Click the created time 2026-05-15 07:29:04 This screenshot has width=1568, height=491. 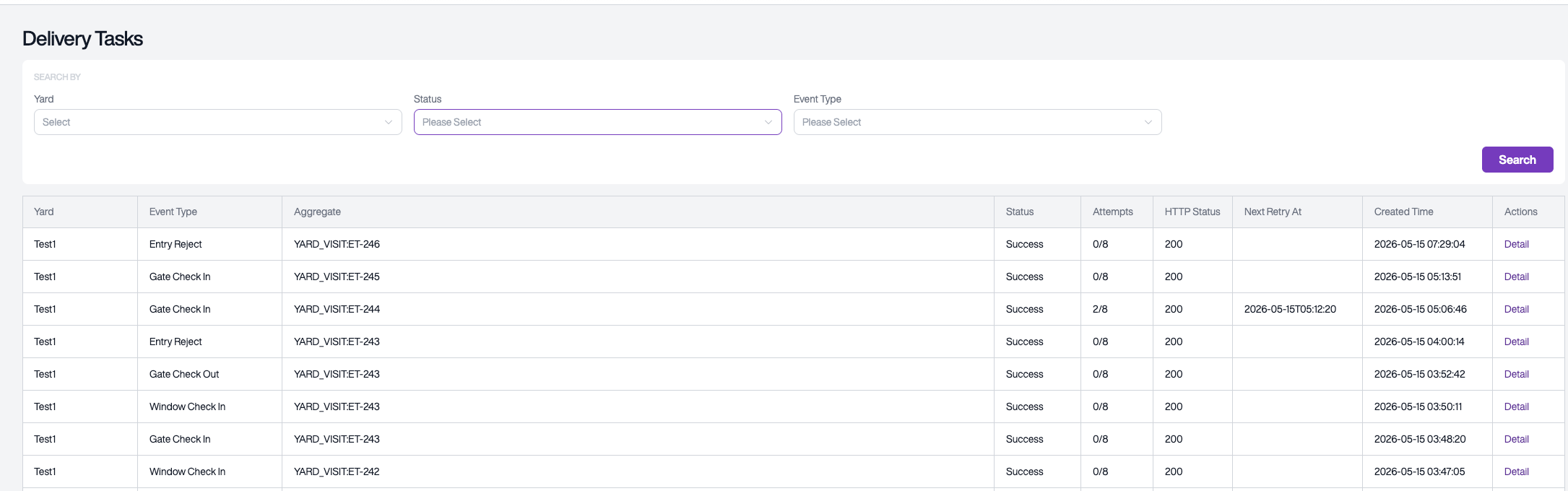[x=1419, y=244]
